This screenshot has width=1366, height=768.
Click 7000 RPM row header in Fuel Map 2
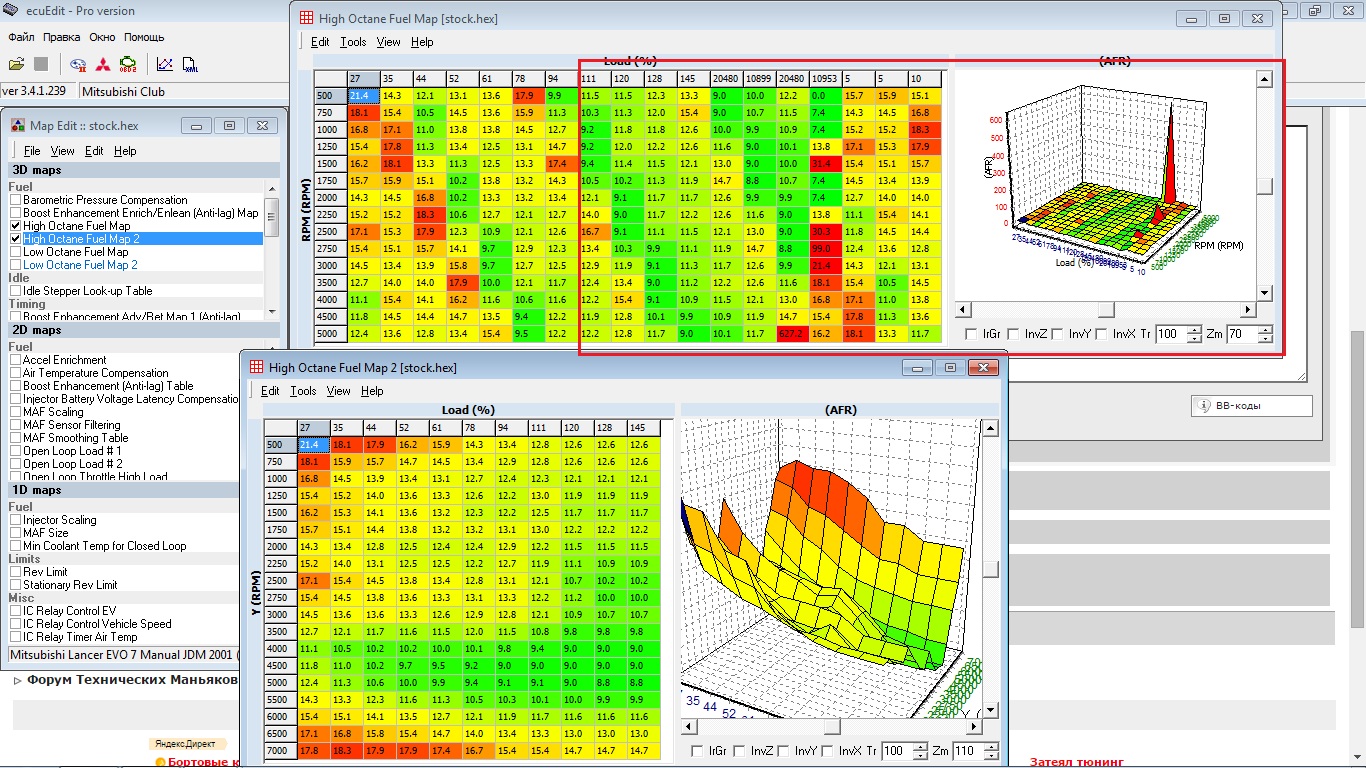(x=281, y=750)
